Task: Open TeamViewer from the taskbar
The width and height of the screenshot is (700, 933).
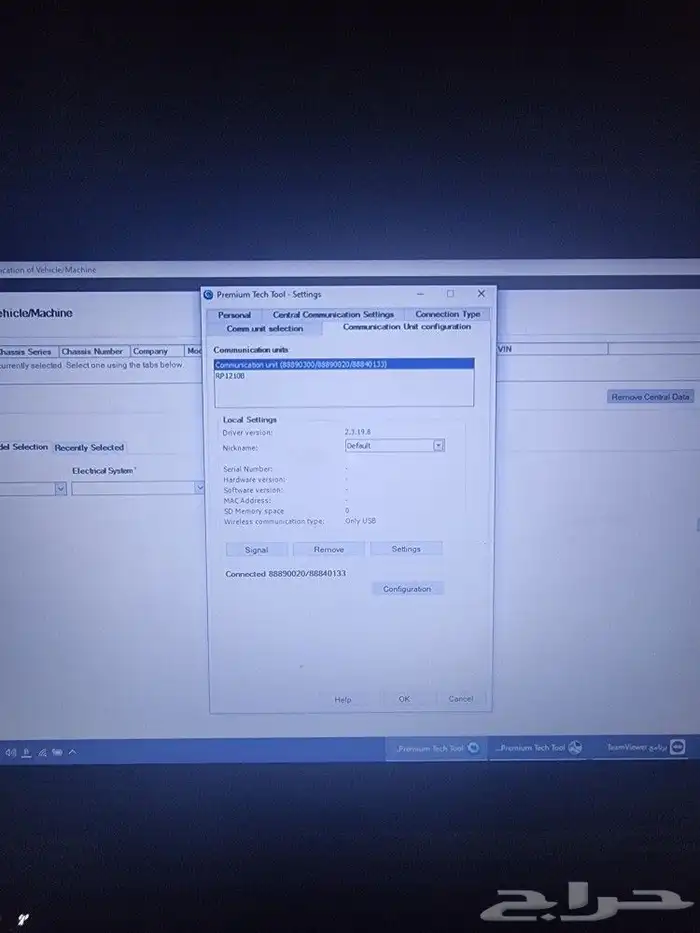Action: pos(646,747)
